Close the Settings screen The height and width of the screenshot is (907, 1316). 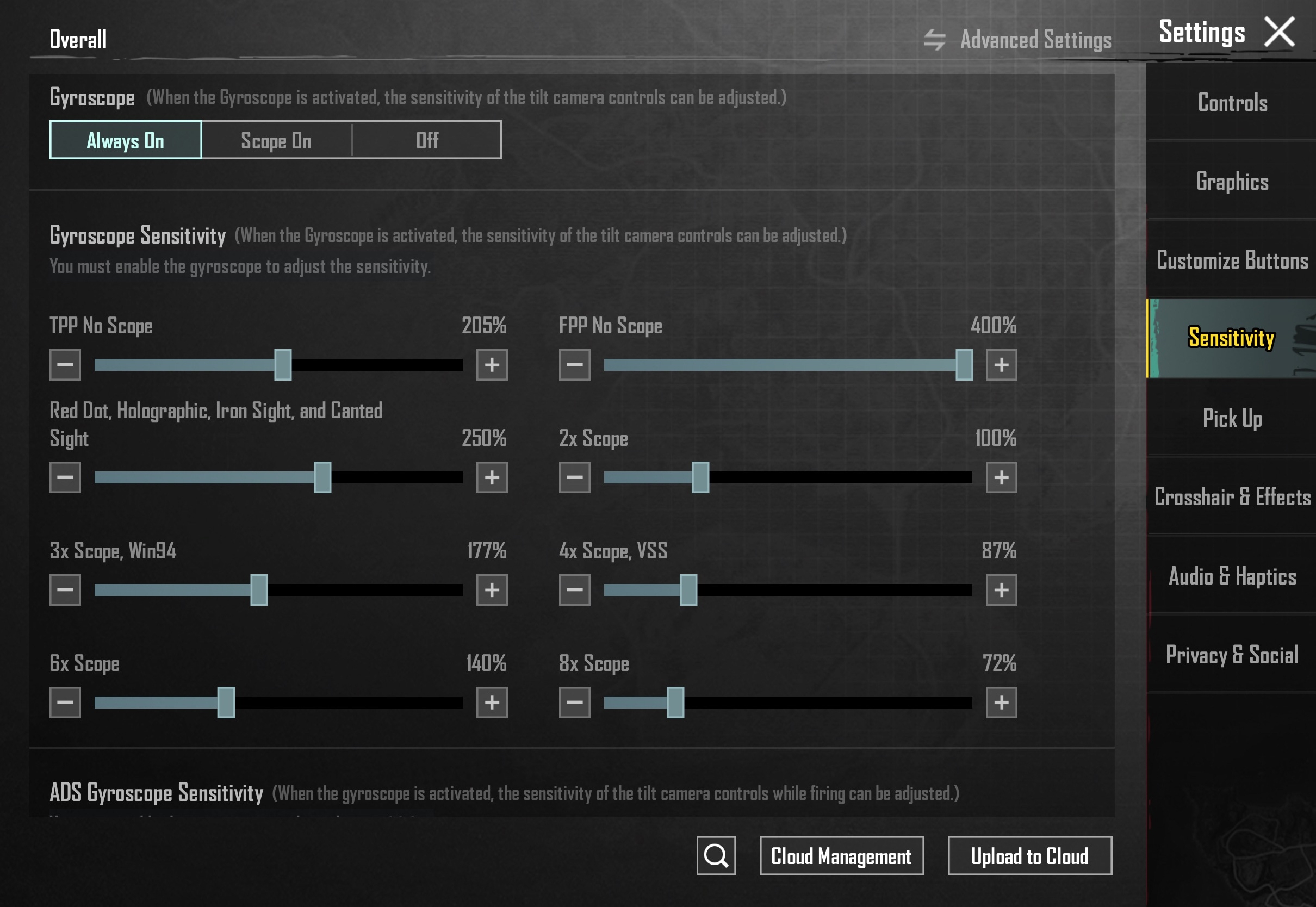point(1278,32)
